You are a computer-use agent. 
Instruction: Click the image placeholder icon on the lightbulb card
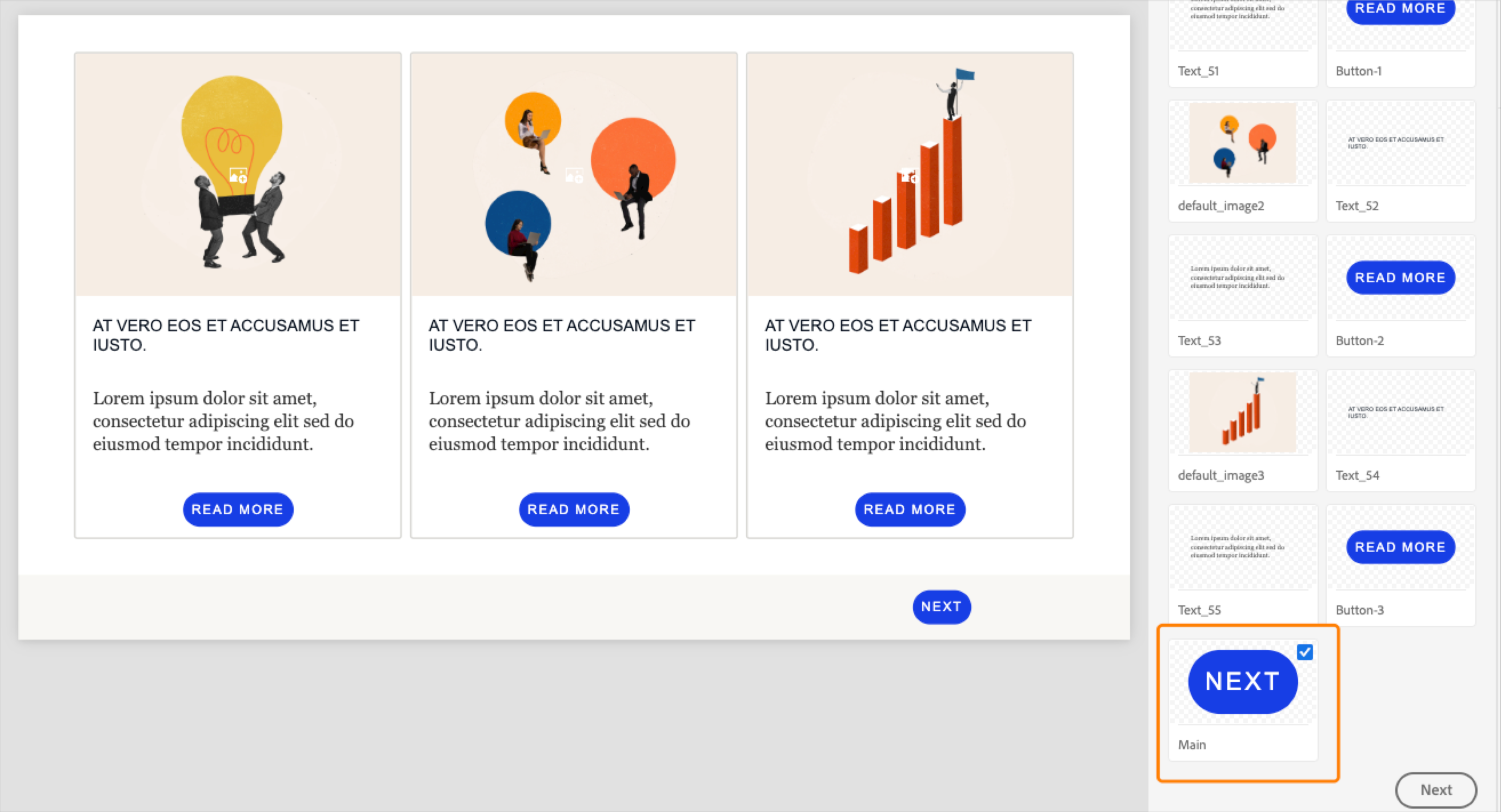[x=238, y=175]
